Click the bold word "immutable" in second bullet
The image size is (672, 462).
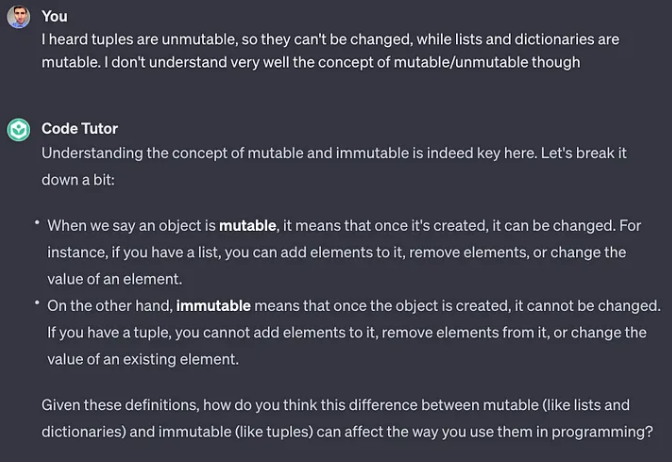tap(213, 305)
